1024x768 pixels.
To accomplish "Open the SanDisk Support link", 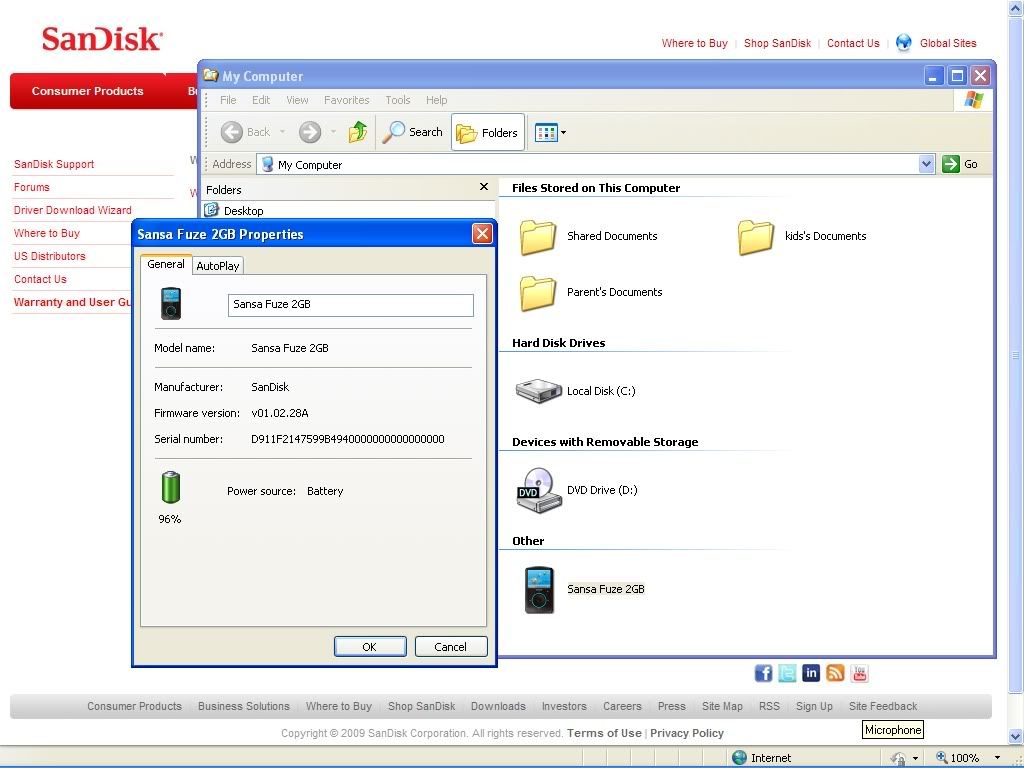I will click(x=54, y=164).
